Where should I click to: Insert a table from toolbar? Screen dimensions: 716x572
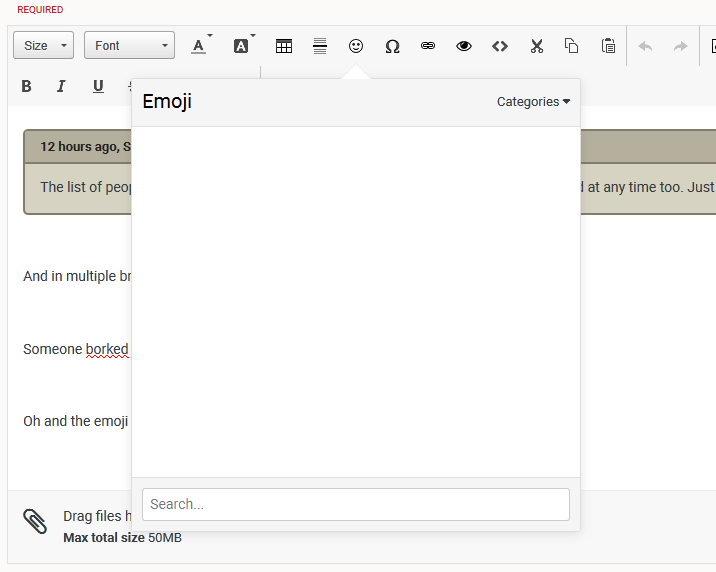tap(284, 46)
